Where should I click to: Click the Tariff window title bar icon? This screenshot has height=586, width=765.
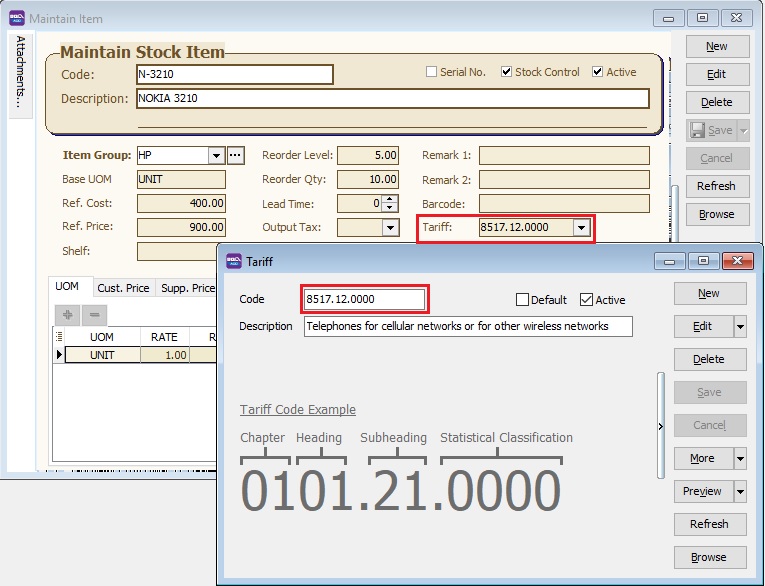click(233, 261)
